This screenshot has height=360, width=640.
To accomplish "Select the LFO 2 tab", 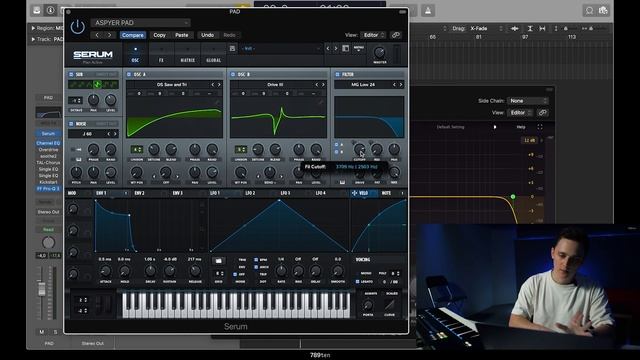I will 250,193.
